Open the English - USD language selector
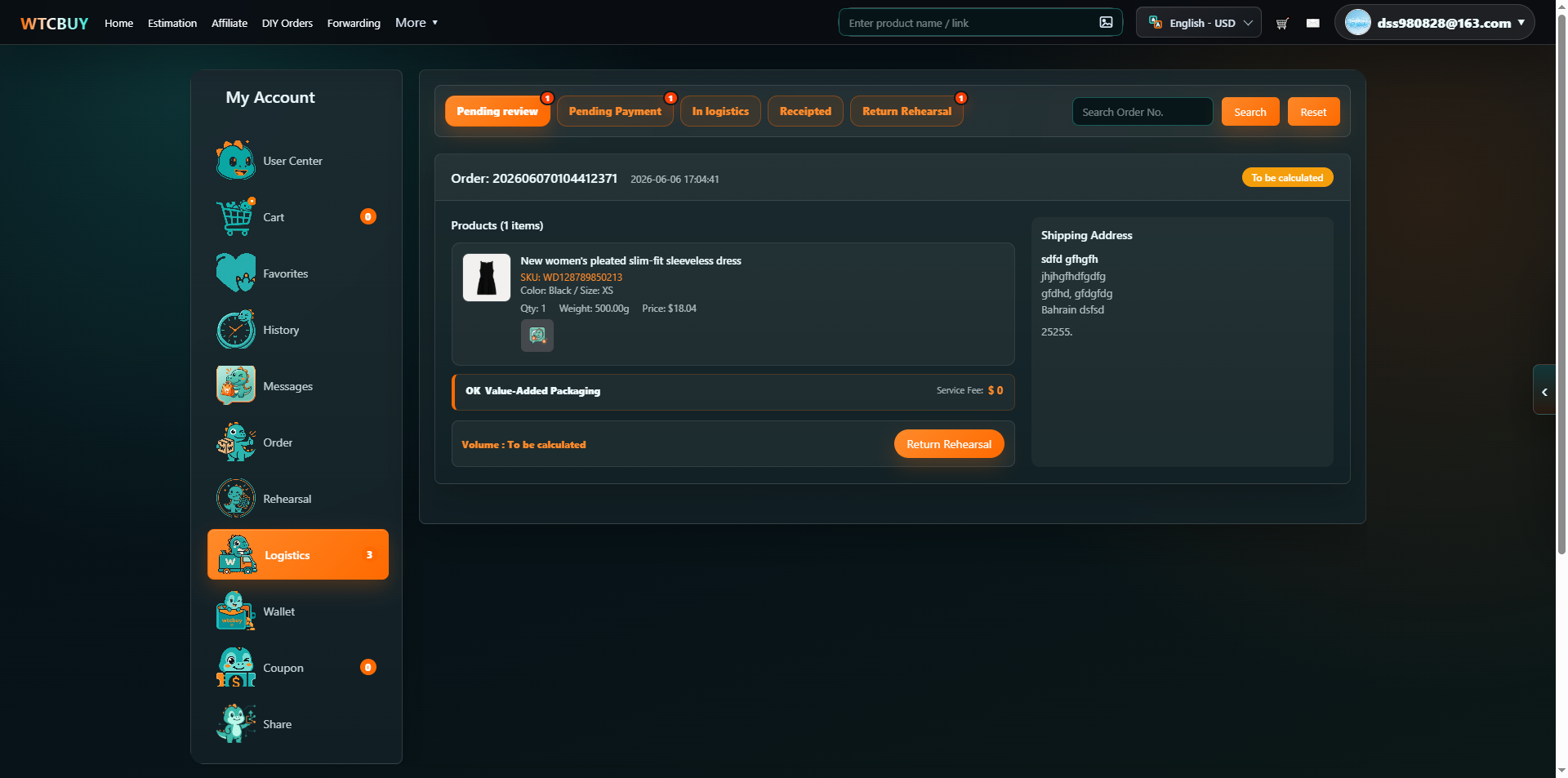Image resolution: width=1568 pixels, height=778 pixels. pos(1199,23)
